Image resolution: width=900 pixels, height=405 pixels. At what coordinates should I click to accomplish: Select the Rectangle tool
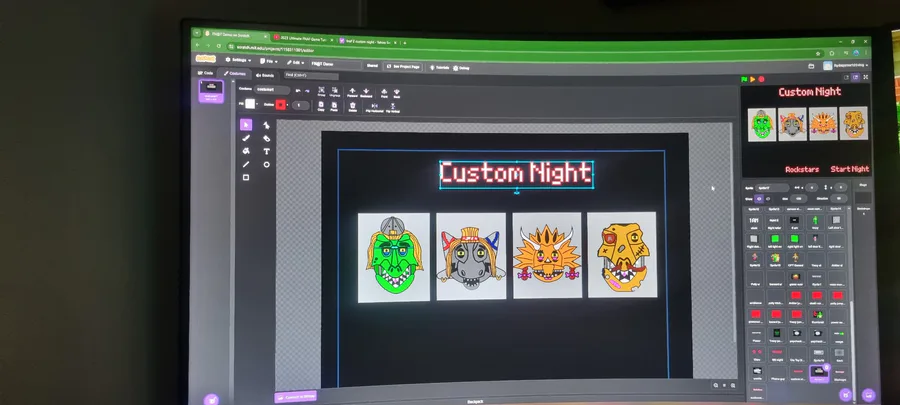pos(246,178)
